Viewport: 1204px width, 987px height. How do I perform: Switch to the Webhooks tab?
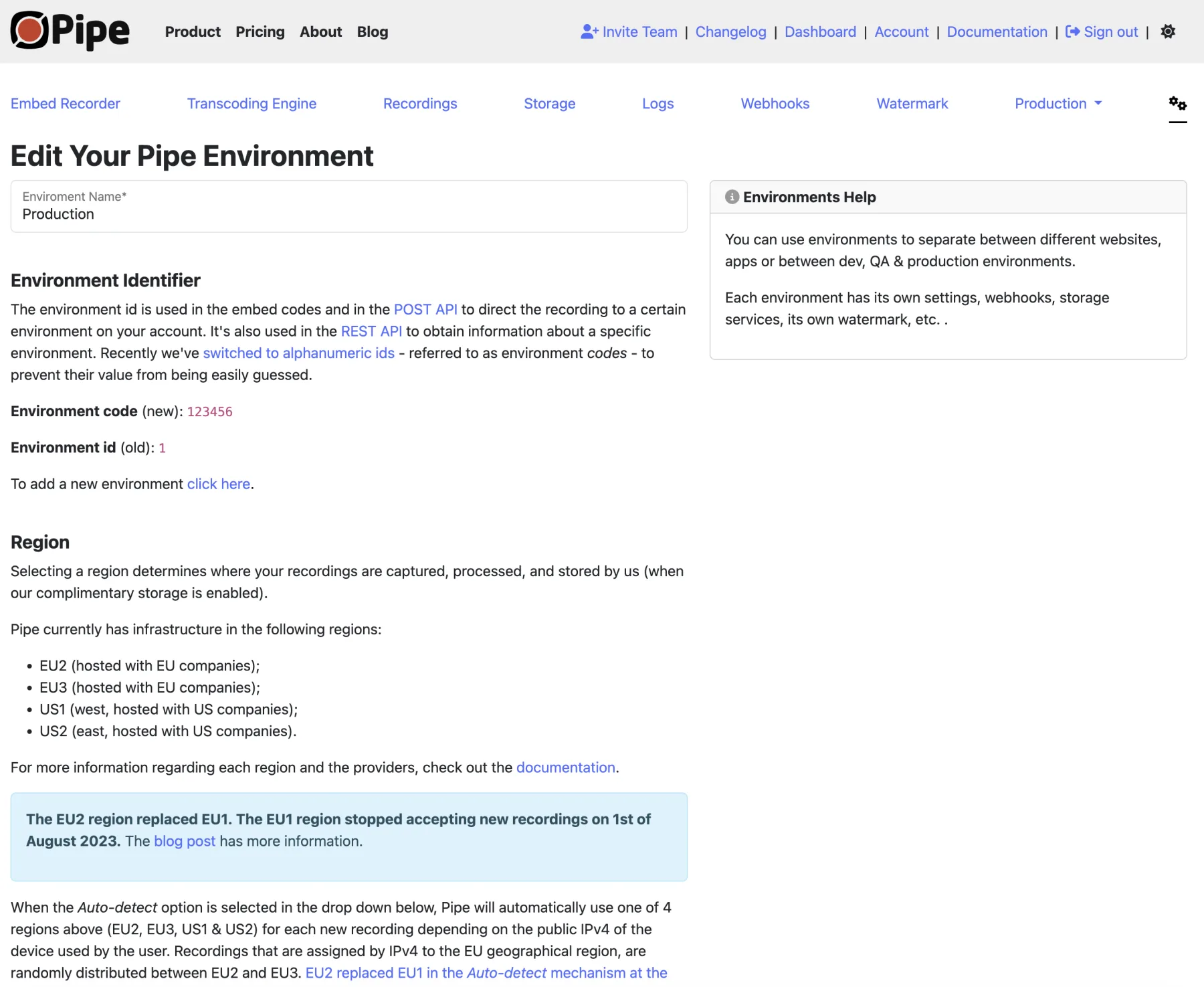775,104
